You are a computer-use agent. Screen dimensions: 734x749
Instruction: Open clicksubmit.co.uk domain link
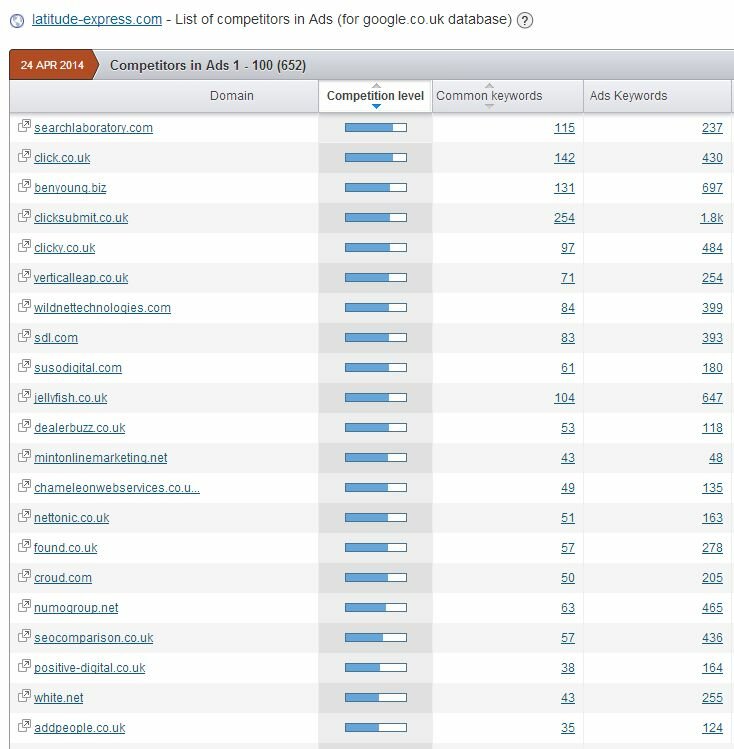(81, 218)
